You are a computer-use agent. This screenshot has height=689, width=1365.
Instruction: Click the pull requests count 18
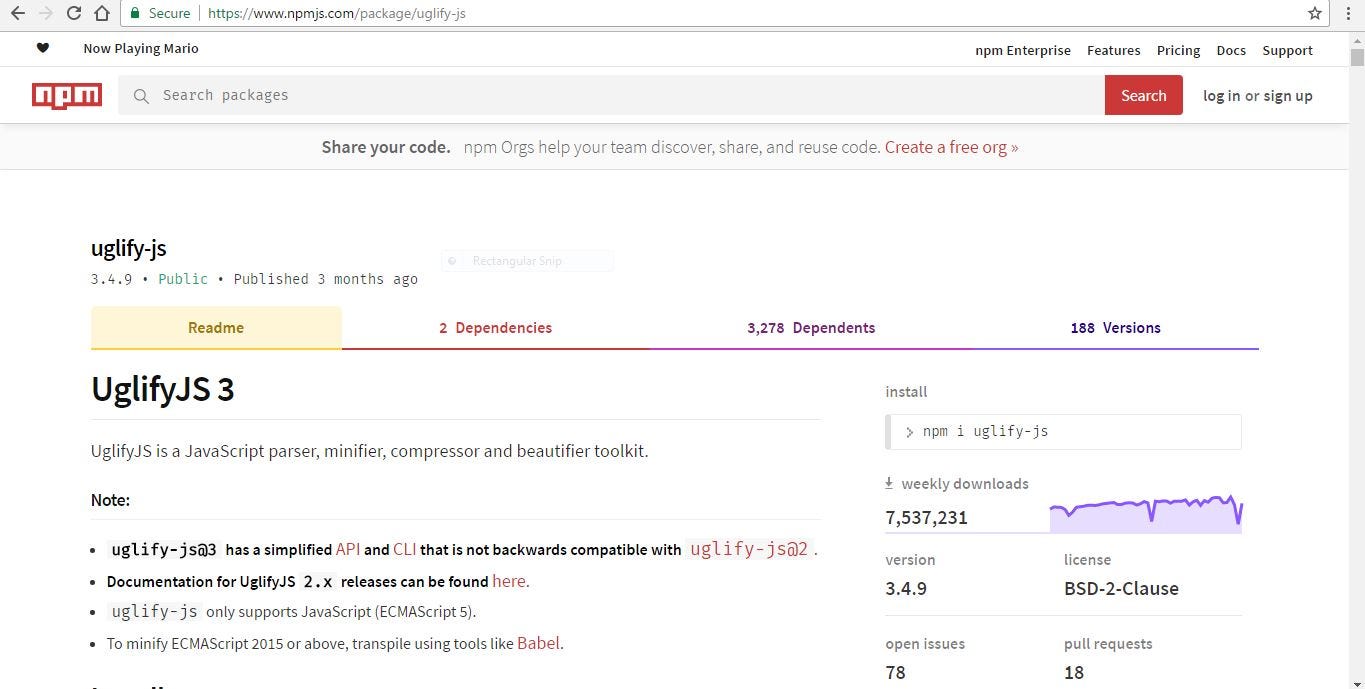[1074, 672]
